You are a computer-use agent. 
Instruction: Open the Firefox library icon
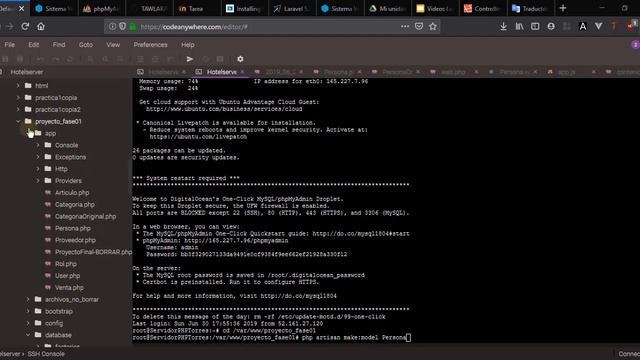(519, 27)
